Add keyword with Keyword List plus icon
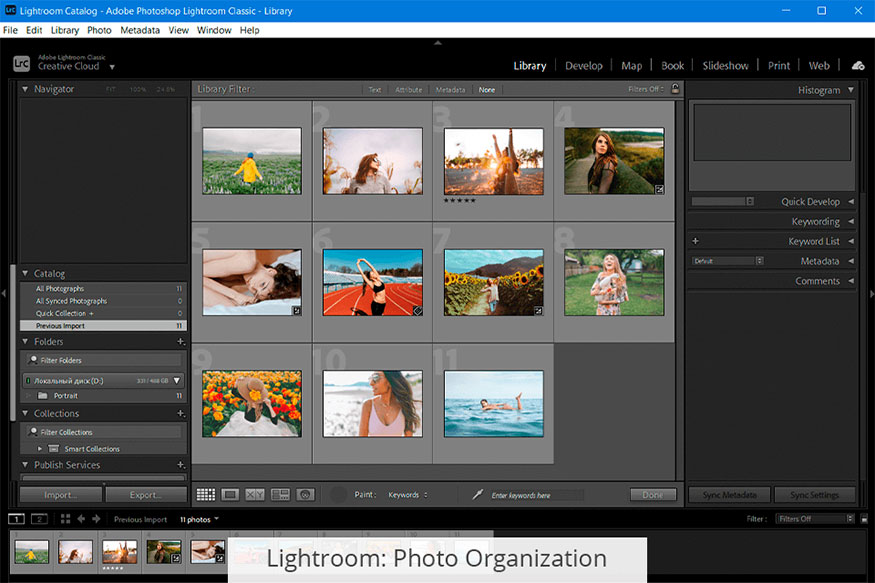Image resolution: width=875 pixels, height=583 pixels. point(695,241)
